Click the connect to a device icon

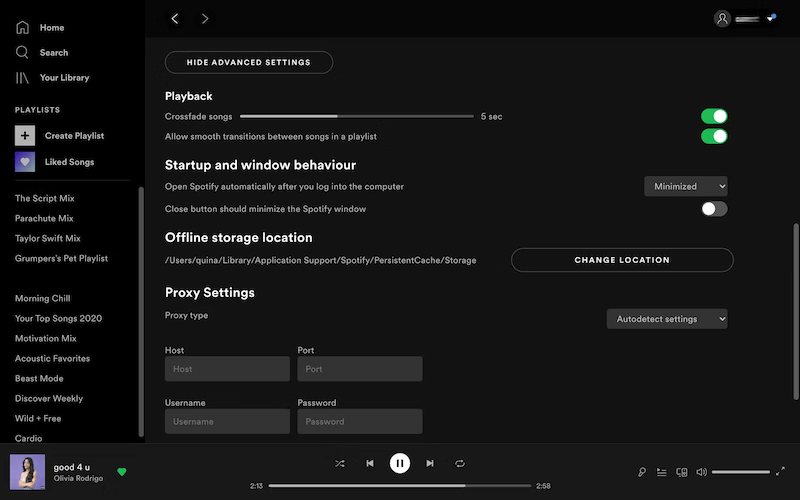point(682,472)
